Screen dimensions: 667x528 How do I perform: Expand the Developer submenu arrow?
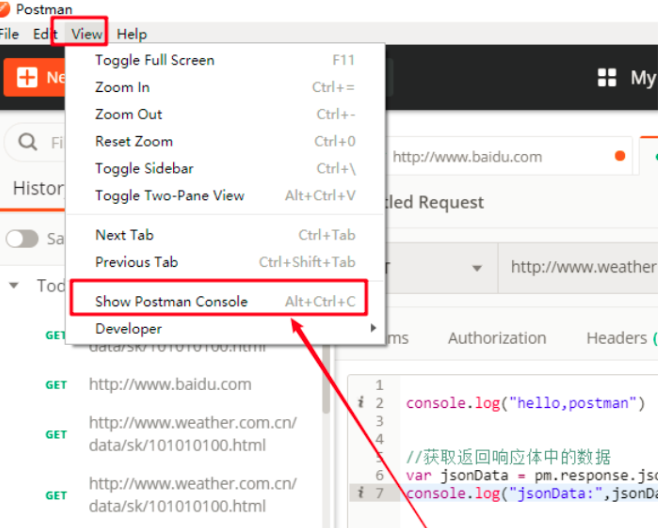pos(373,328)
